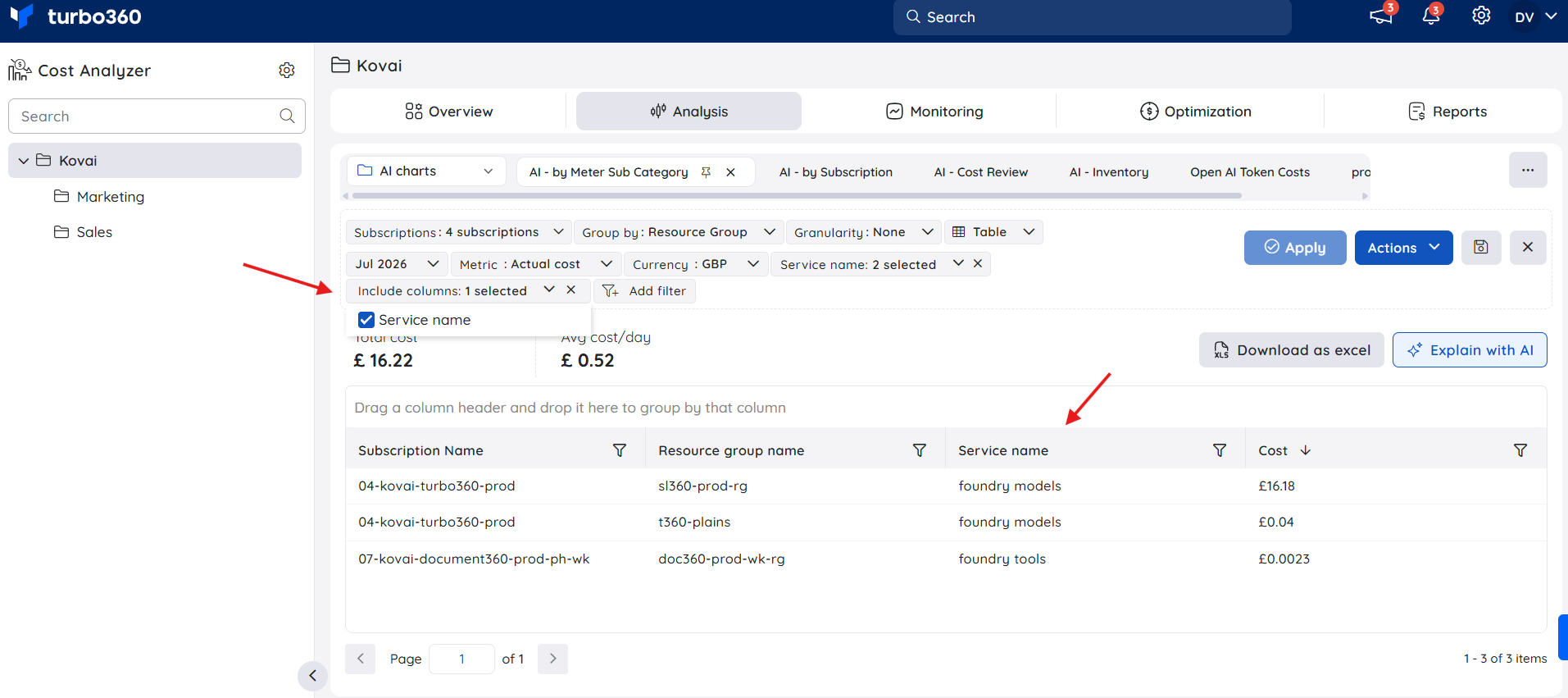The image size is (1568, 698).
Task: Close the AI - by Meter Sub Category view
Action: (730, 172)
